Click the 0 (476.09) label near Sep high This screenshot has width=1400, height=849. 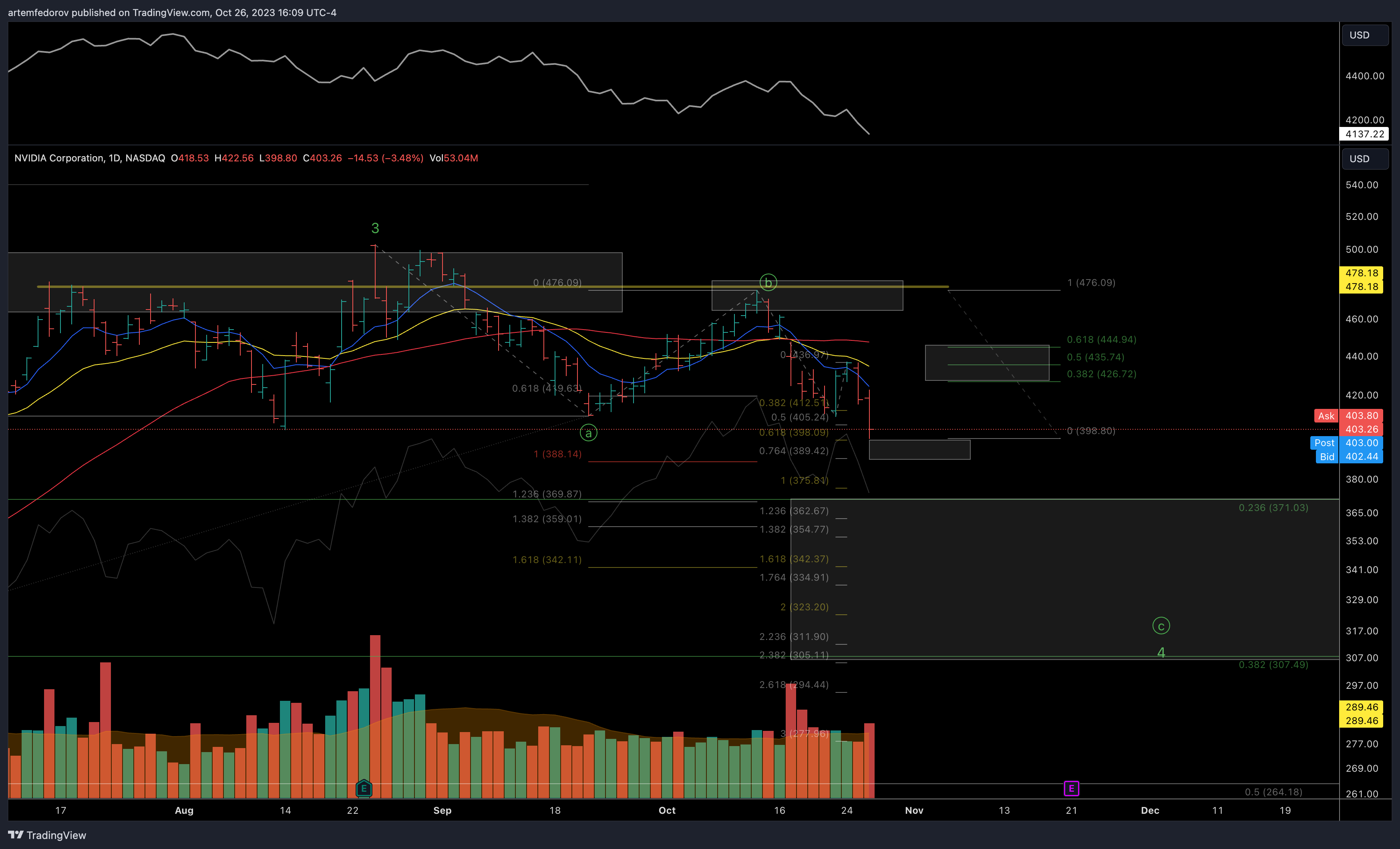557,282
